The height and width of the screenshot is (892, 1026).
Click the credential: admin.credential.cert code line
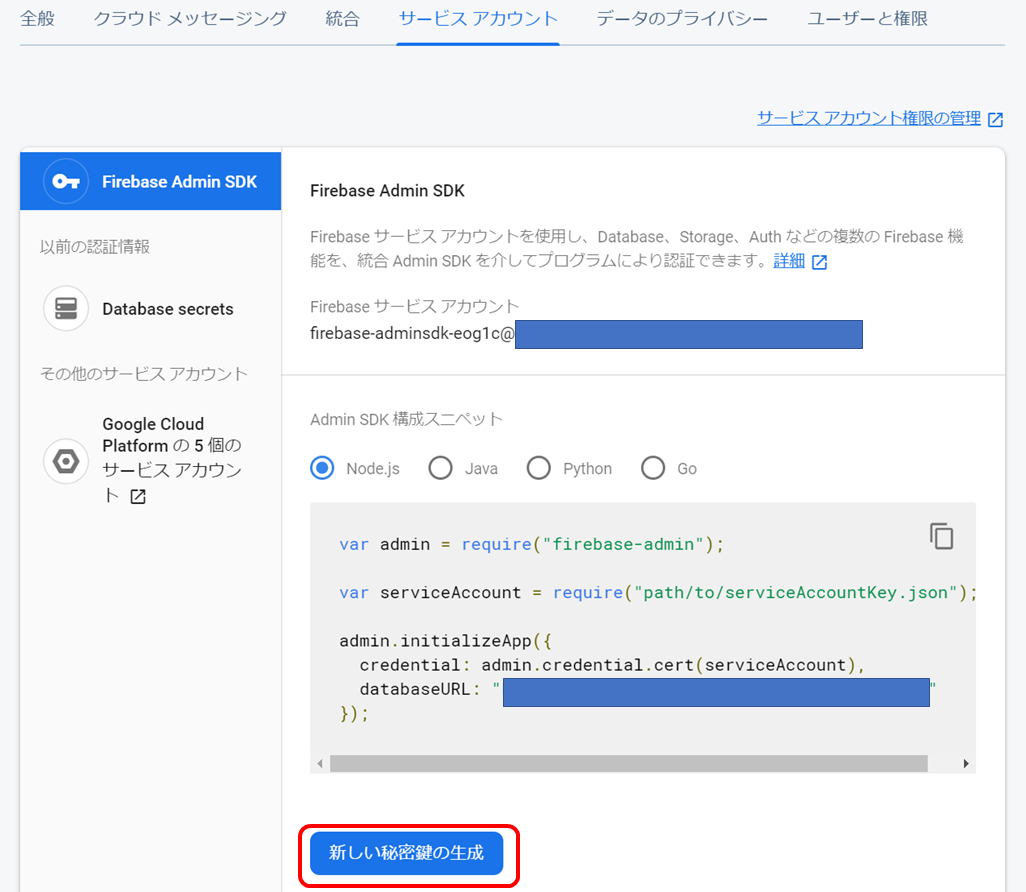click(612, 665)
